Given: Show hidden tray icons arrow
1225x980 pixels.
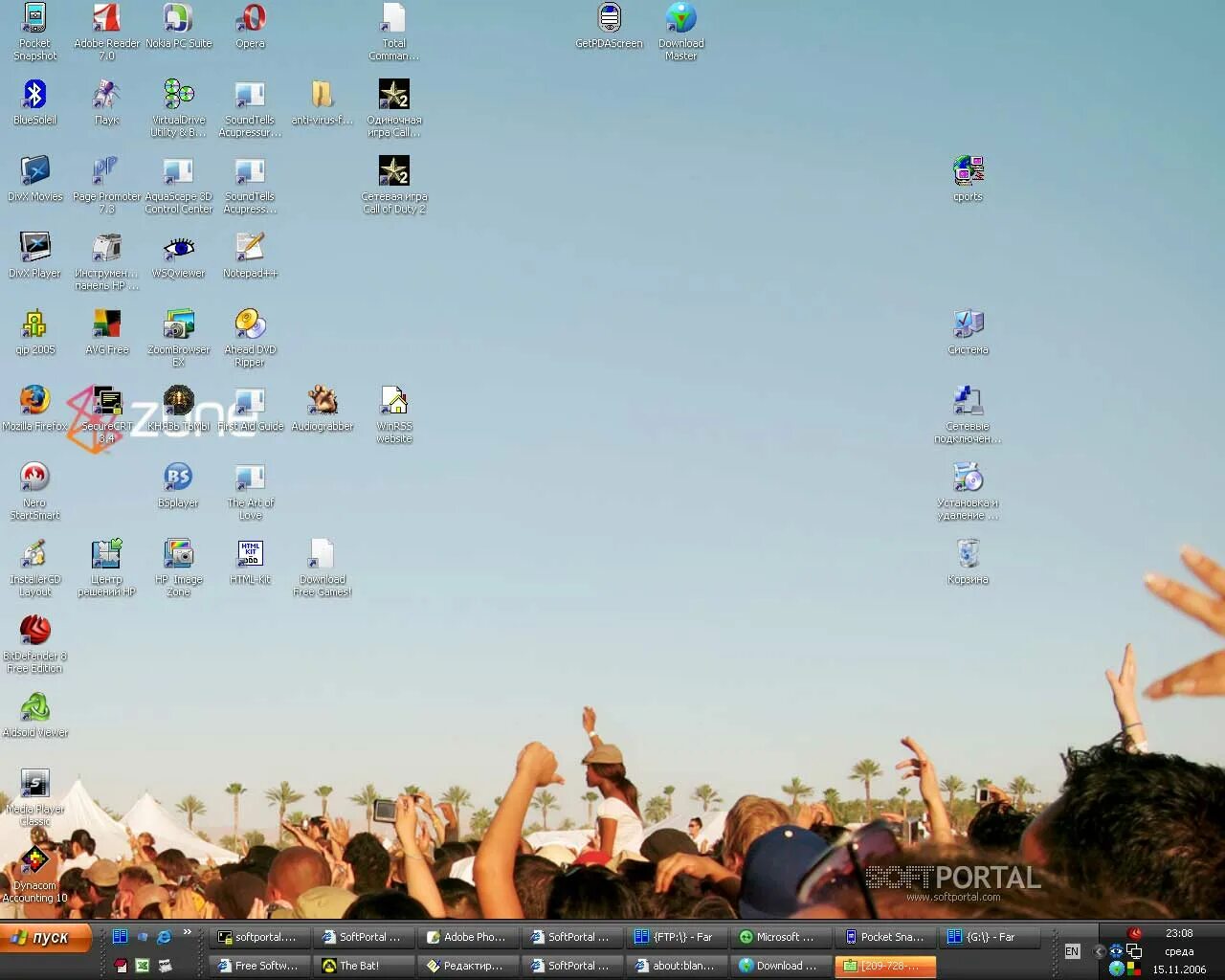Looking at the screenshot, I should pyautogui.click(x=1100, y=951).
